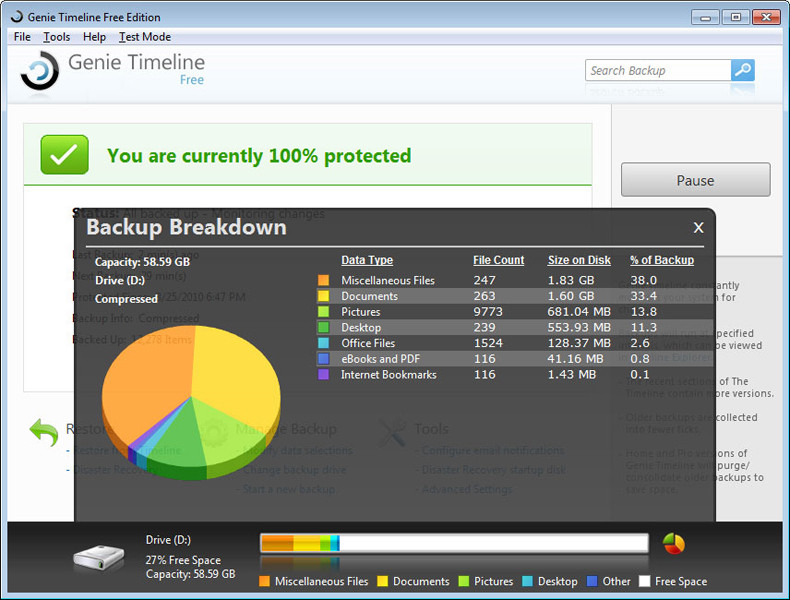The width and height of the screenshot is (790, 600).
Task: Click the backup breakdown pie chart
Action: pos(191,402)
